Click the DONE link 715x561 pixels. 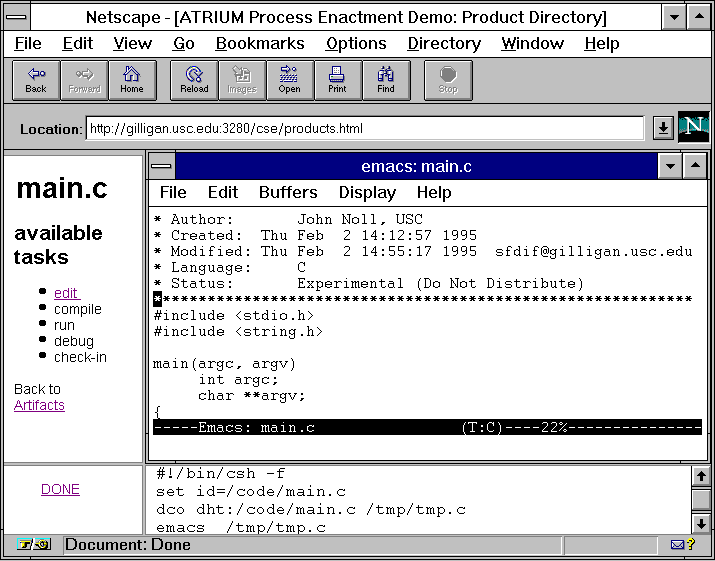[60, 489]
